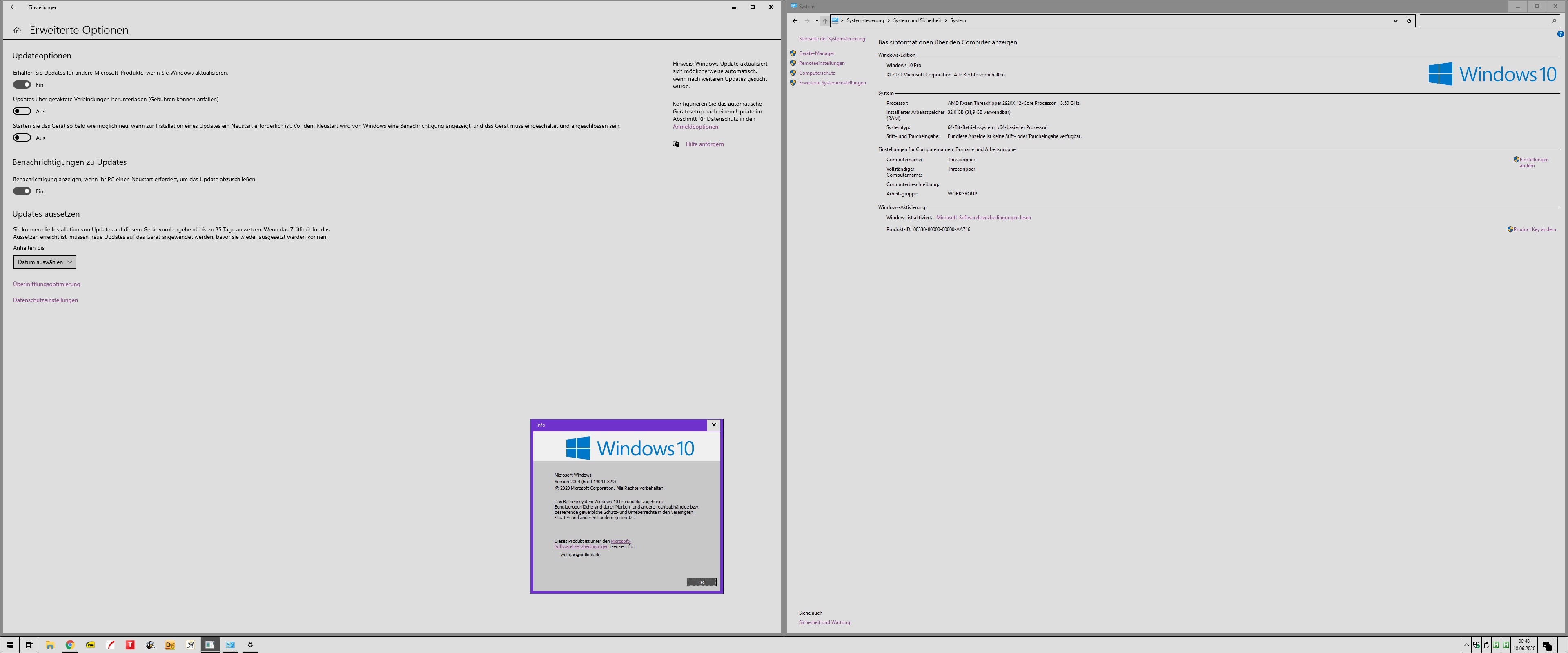Click the safely remove USB tray icon
This screenshot has height=653, width=1568.
tap(1486, 645)
